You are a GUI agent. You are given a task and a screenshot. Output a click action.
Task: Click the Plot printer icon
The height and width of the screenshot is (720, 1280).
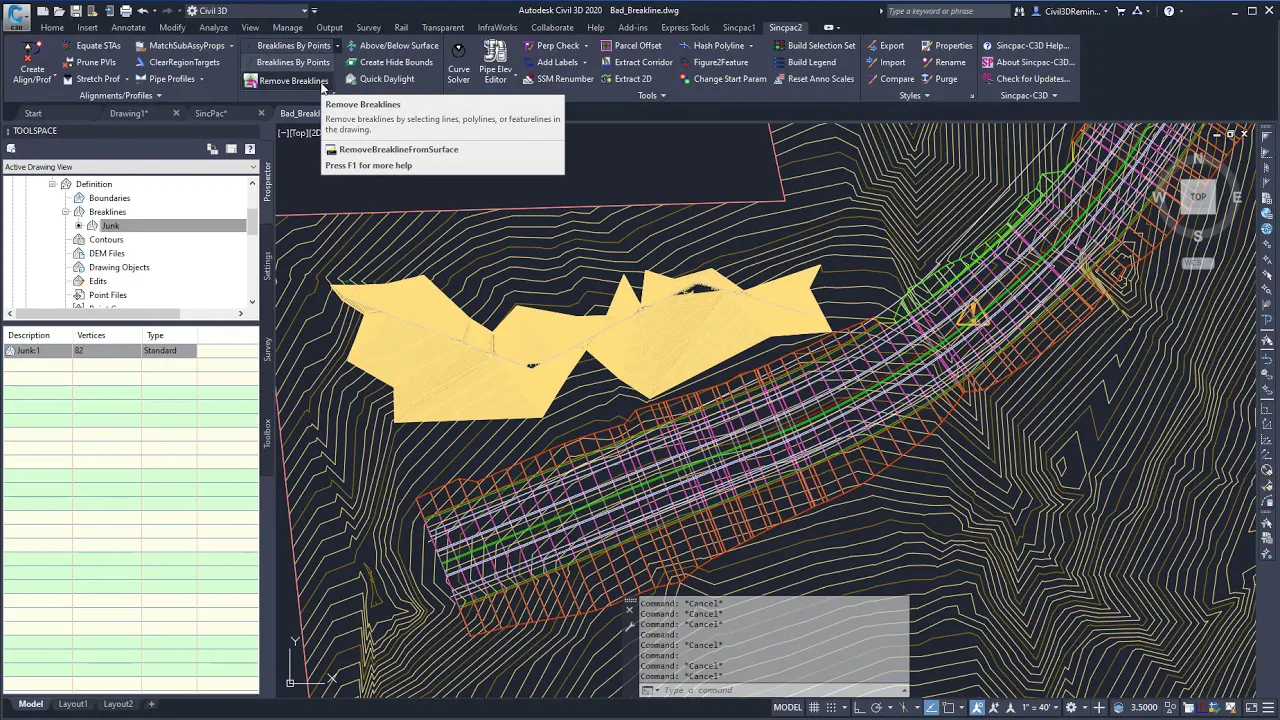[126, 11]
